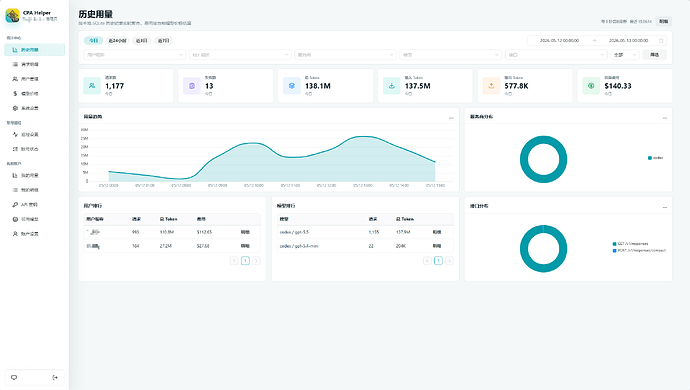Open the fifth filter dropdown before 全部
The width and height of the screenshot is (690, 390).
tap(556, 55)
